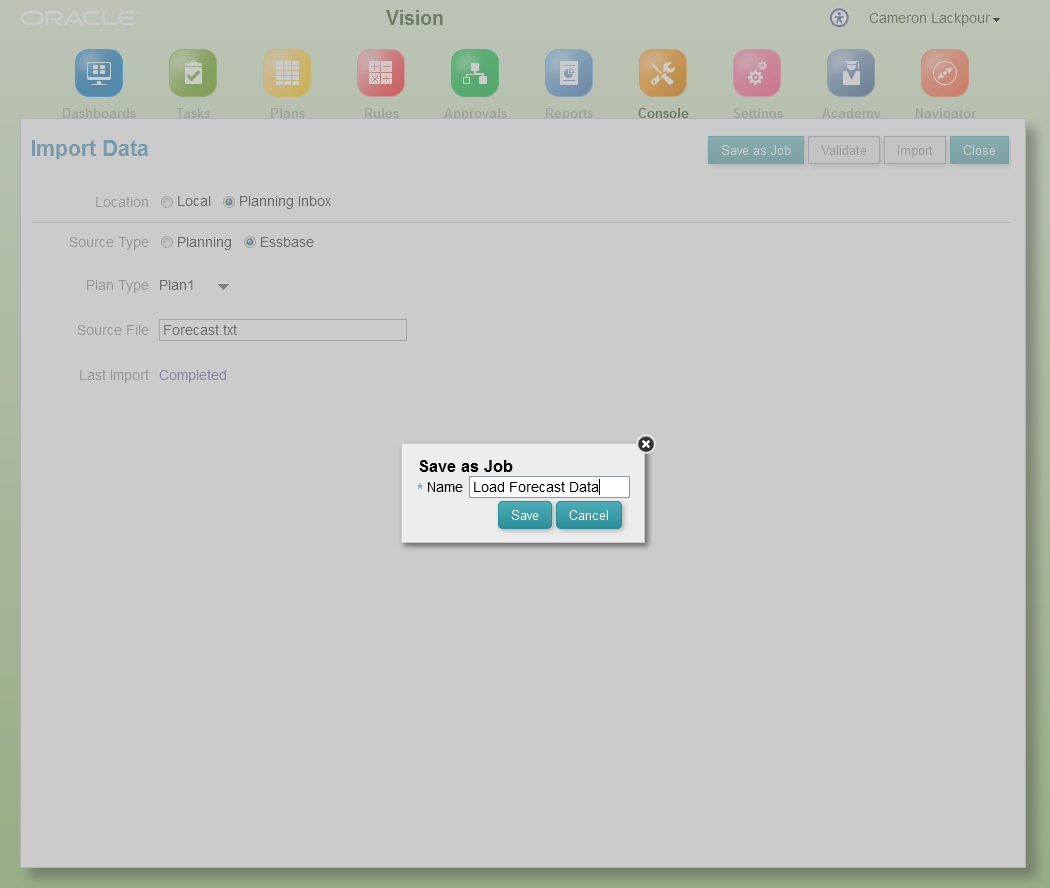The image size is (1050, 888).
Task: Open the Cameron Lackpour user menu
Action: (x=934, y=19)
